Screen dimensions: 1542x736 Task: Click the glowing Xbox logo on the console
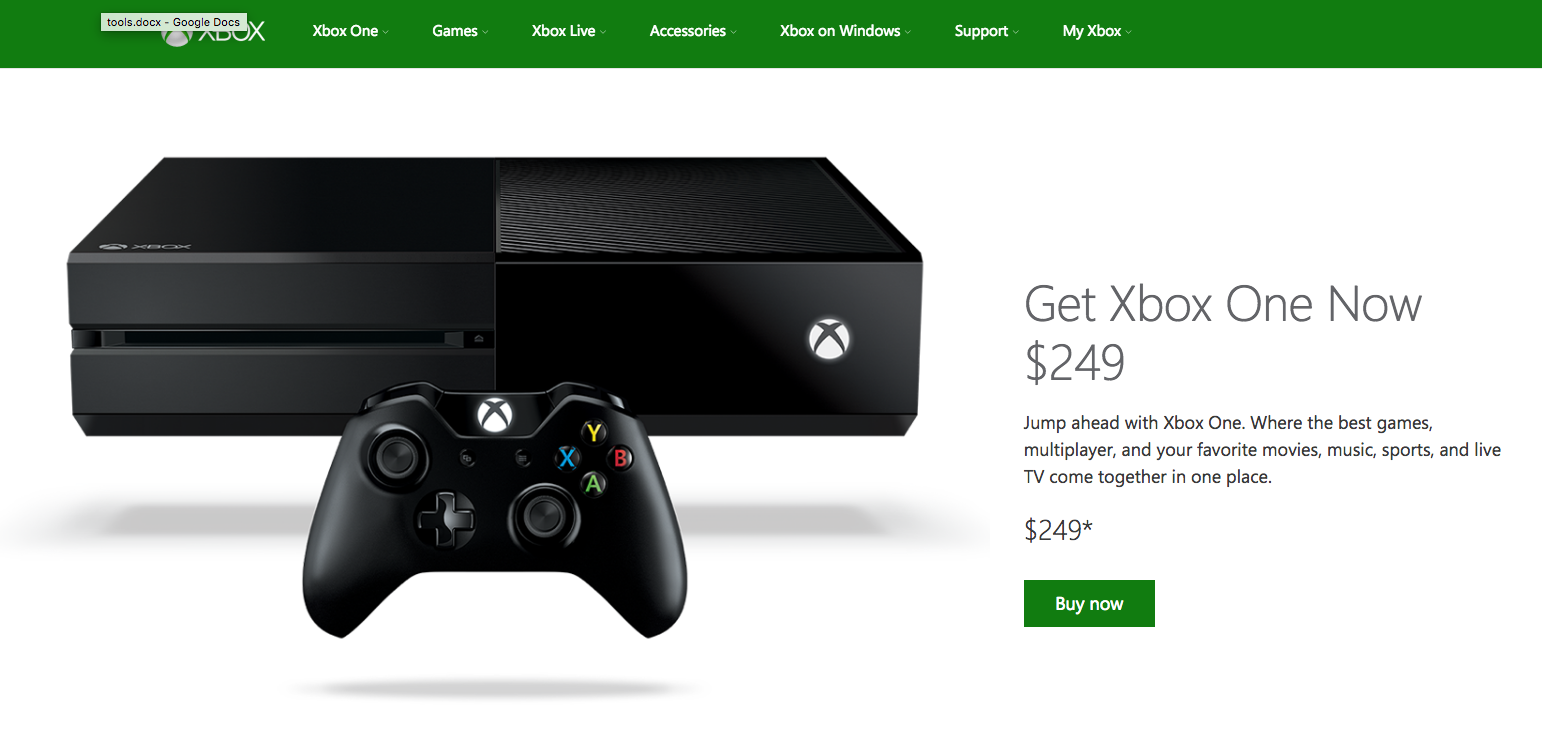point(829,338)
